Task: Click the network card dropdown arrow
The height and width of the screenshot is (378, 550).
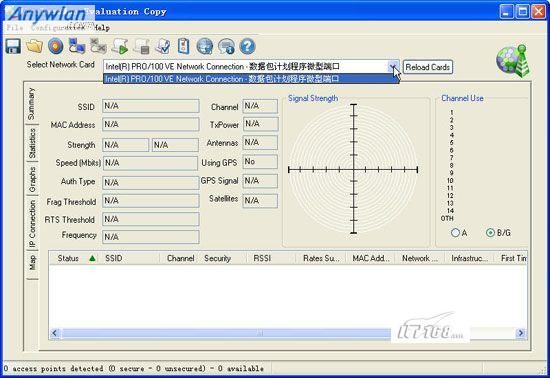Action: 393,66
